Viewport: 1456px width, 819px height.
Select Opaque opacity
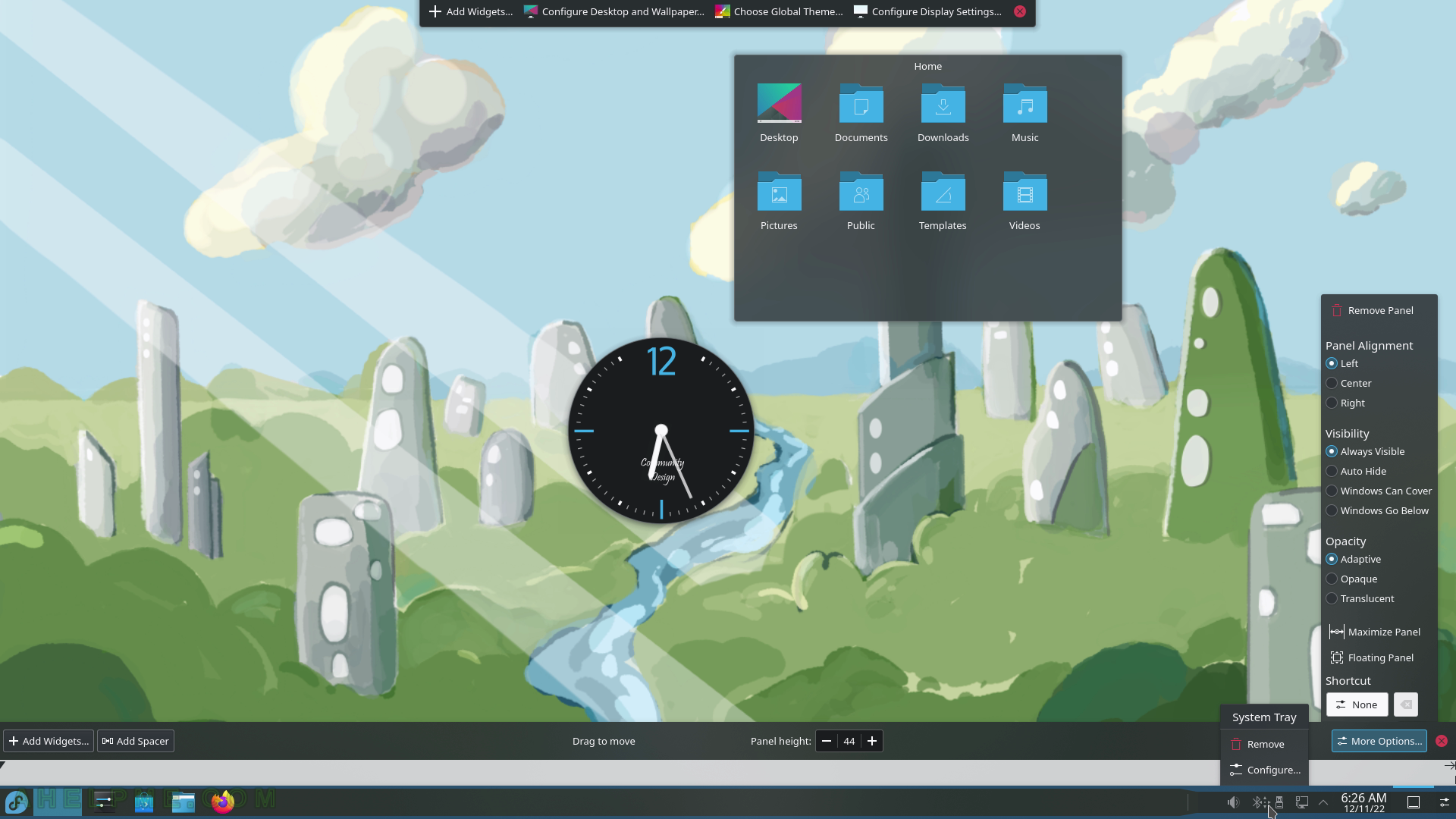tap(1351, 579)
